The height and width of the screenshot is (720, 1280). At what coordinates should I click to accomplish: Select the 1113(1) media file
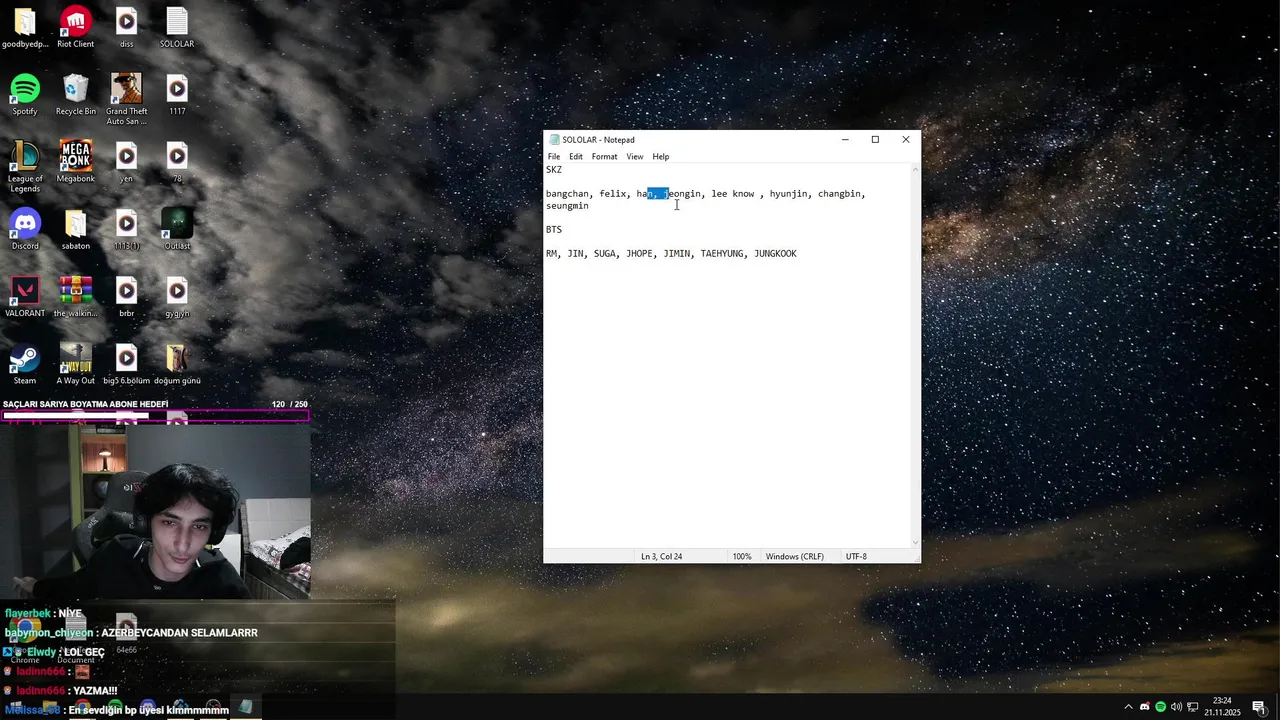pos(126,229)
